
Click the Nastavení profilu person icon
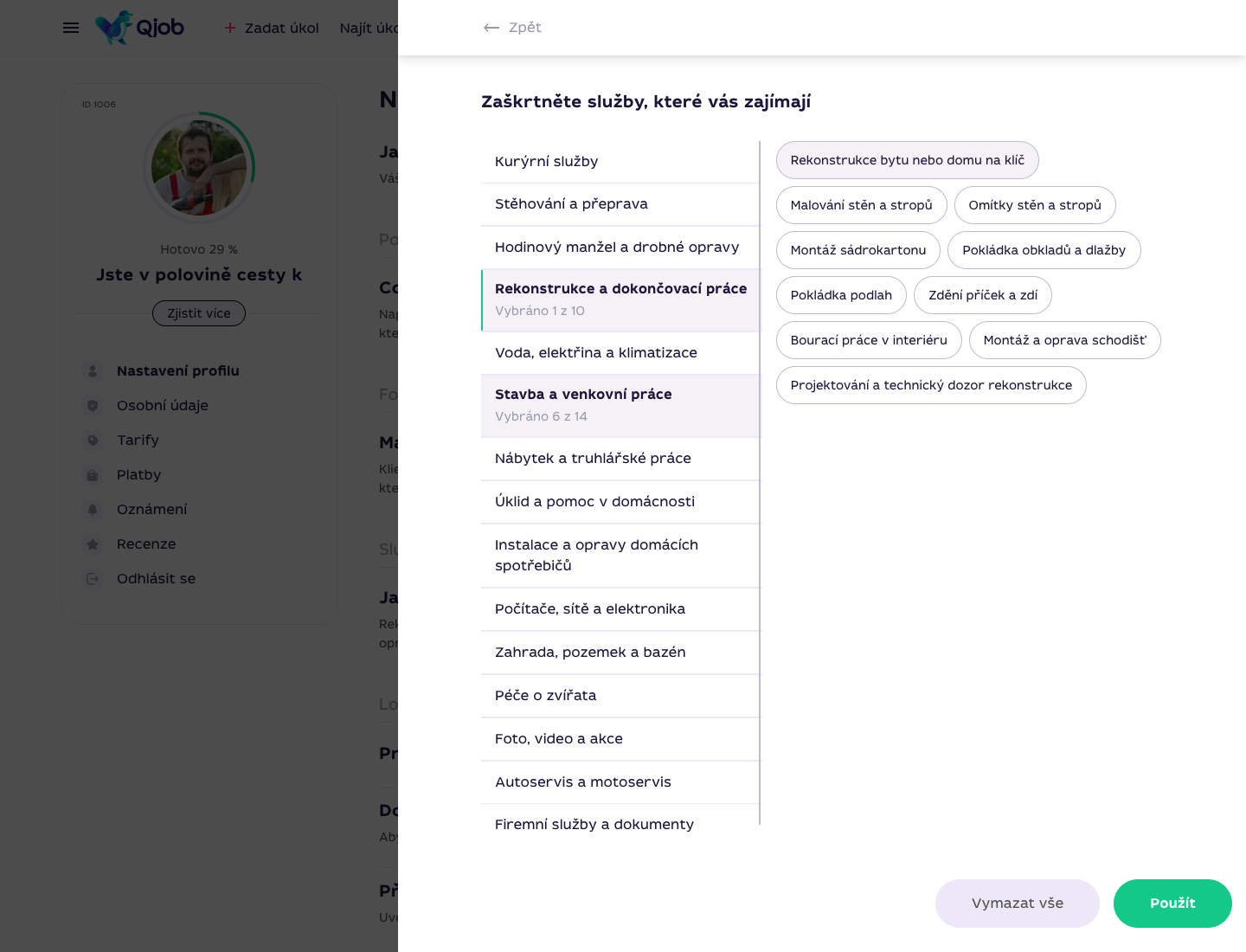(93, 371)
